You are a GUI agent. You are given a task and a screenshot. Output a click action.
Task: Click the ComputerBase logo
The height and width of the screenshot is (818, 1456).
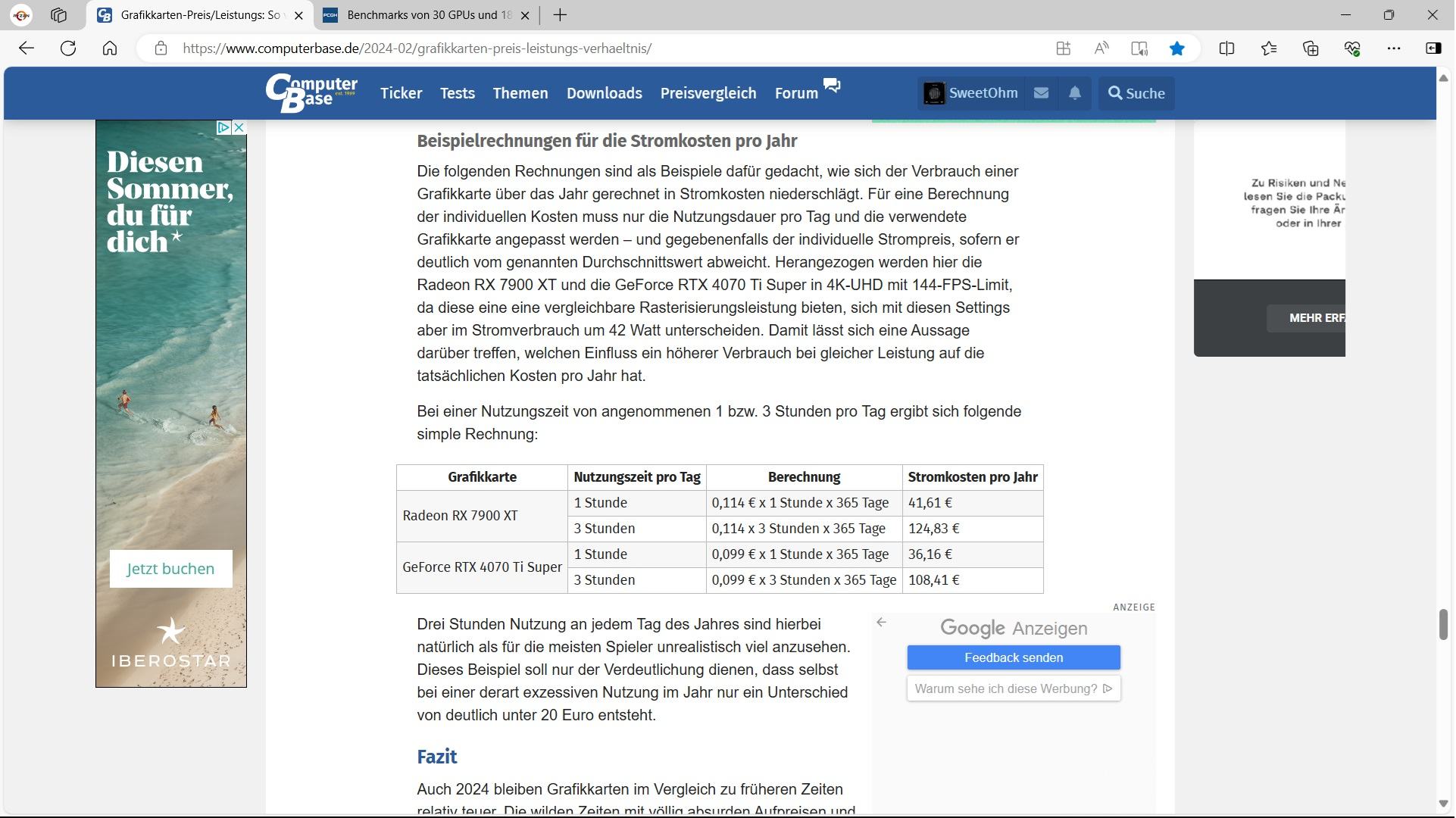coord(311,93)
